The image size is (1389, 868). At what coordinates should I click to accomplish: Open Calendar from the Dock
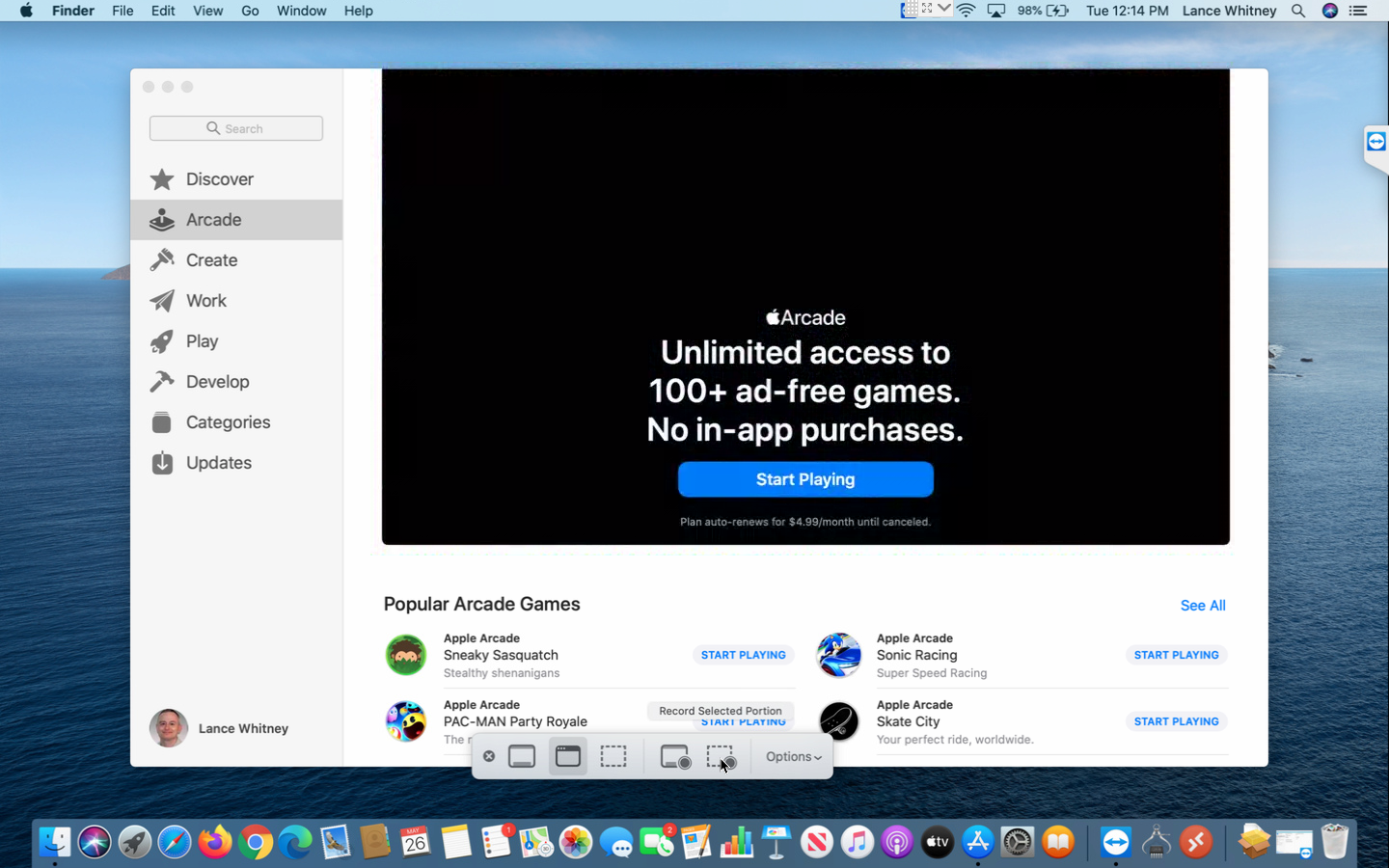(415, 842)
